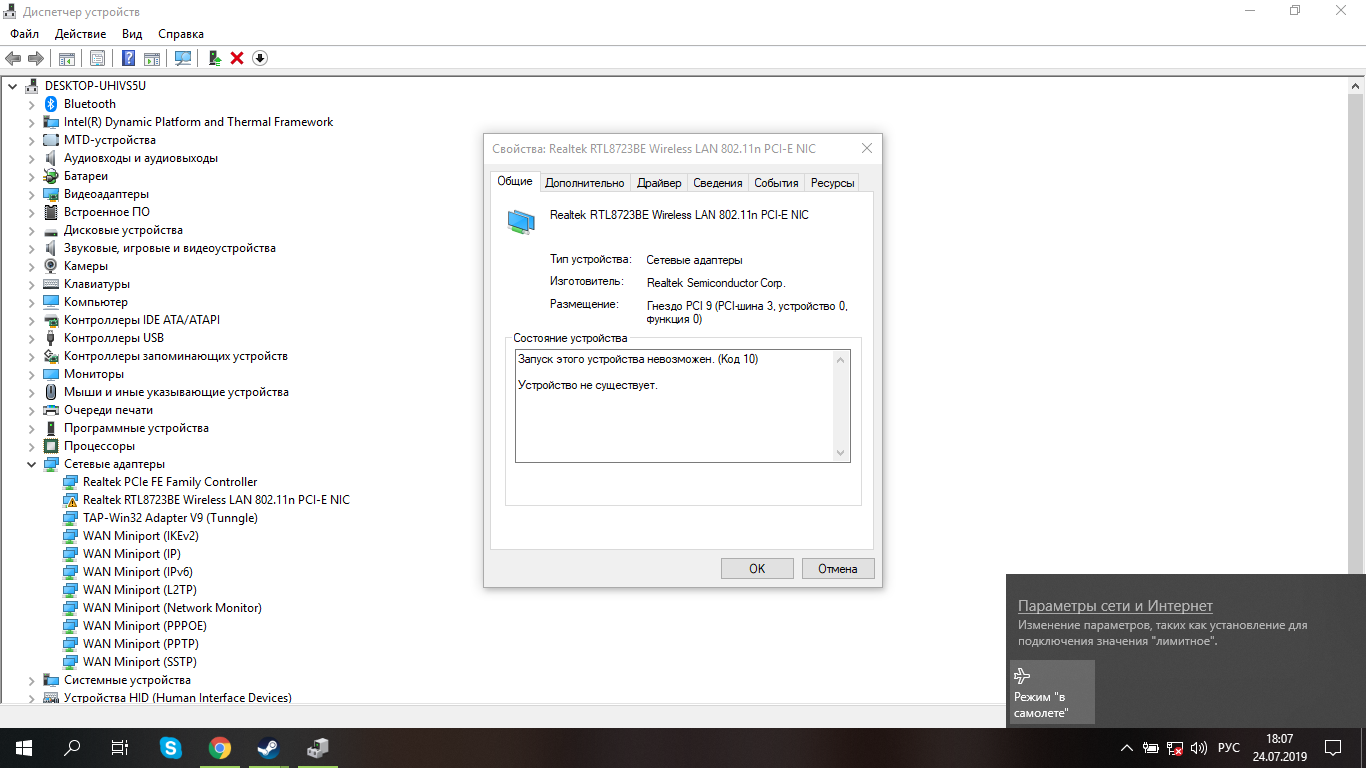Open the Файл menu

(x=25, y=34)
